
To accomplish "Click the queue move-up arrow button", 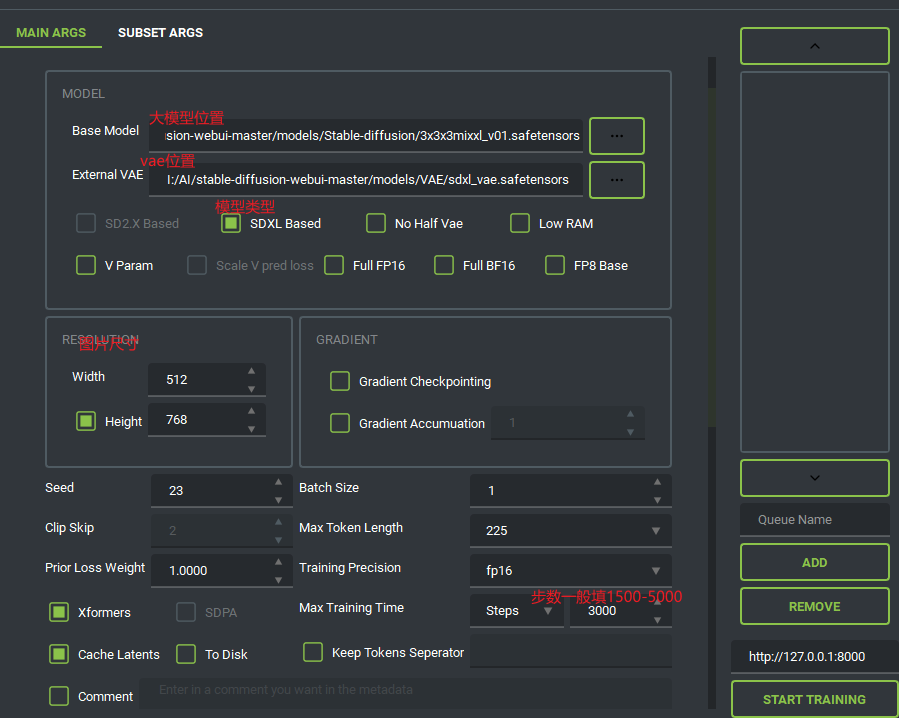I will click(x=814, y=46).
